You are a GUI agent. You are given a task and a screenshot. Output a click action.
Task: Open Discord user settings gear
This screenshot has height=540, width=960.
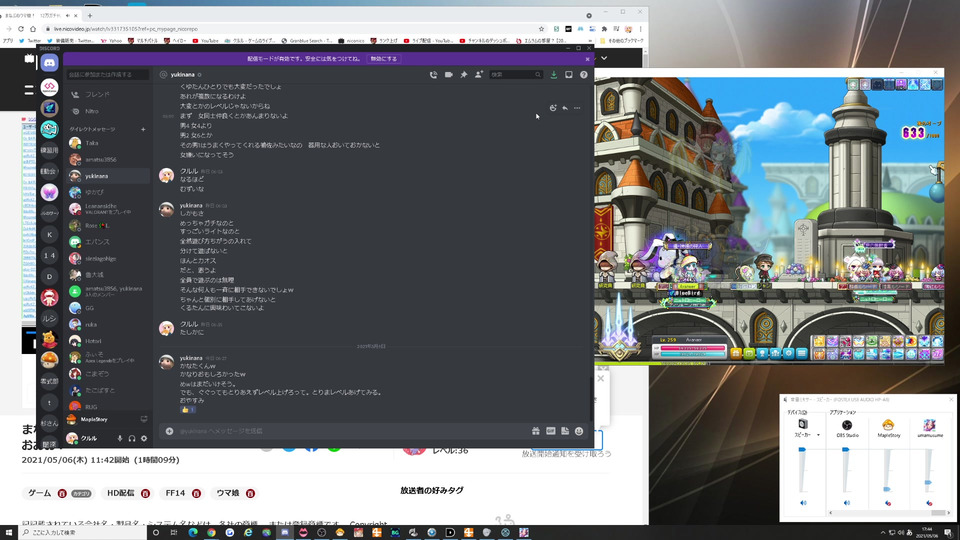point(144,438)
